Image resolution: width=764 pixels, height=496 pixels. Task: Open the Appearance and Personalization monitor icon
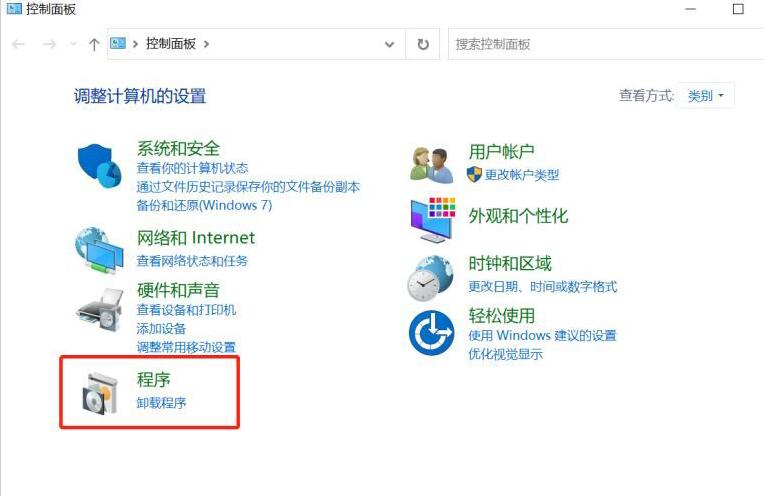(433, 220)
